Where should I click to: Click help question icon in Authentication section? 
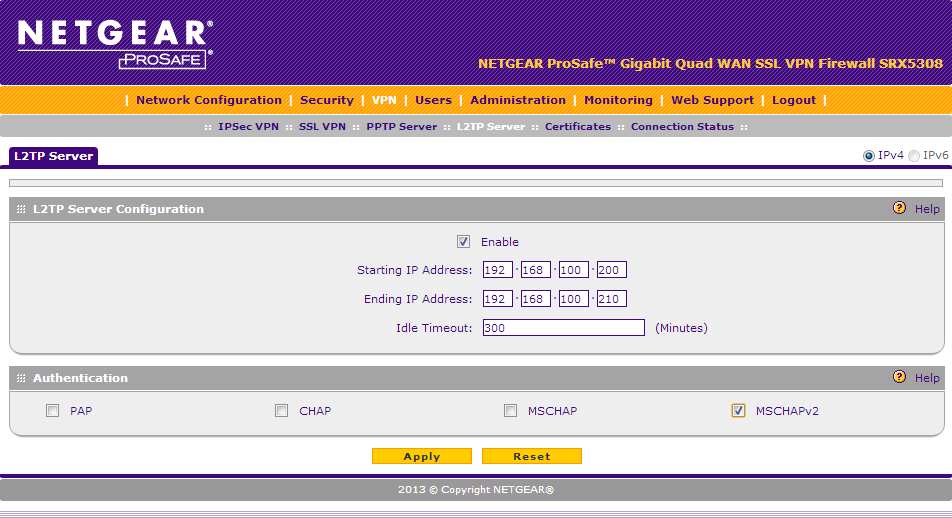(x=899, y=377)
